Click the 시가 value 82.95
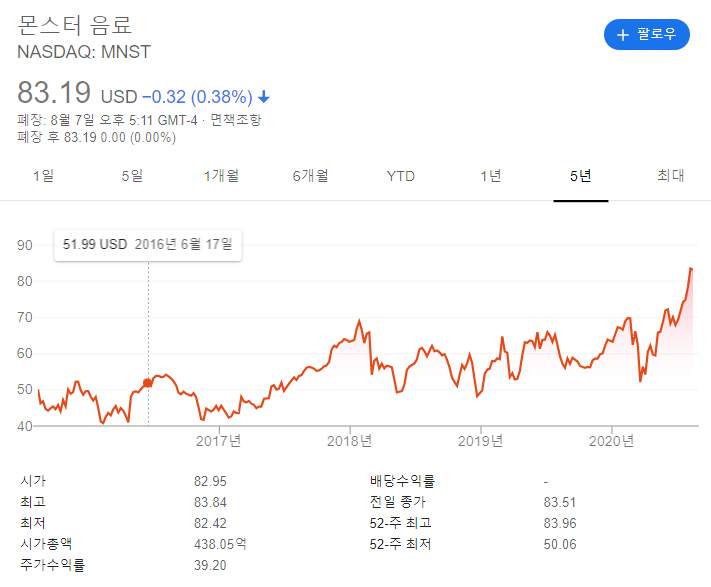The width and height of the screenshot is (711, 587). coord(210,481)
